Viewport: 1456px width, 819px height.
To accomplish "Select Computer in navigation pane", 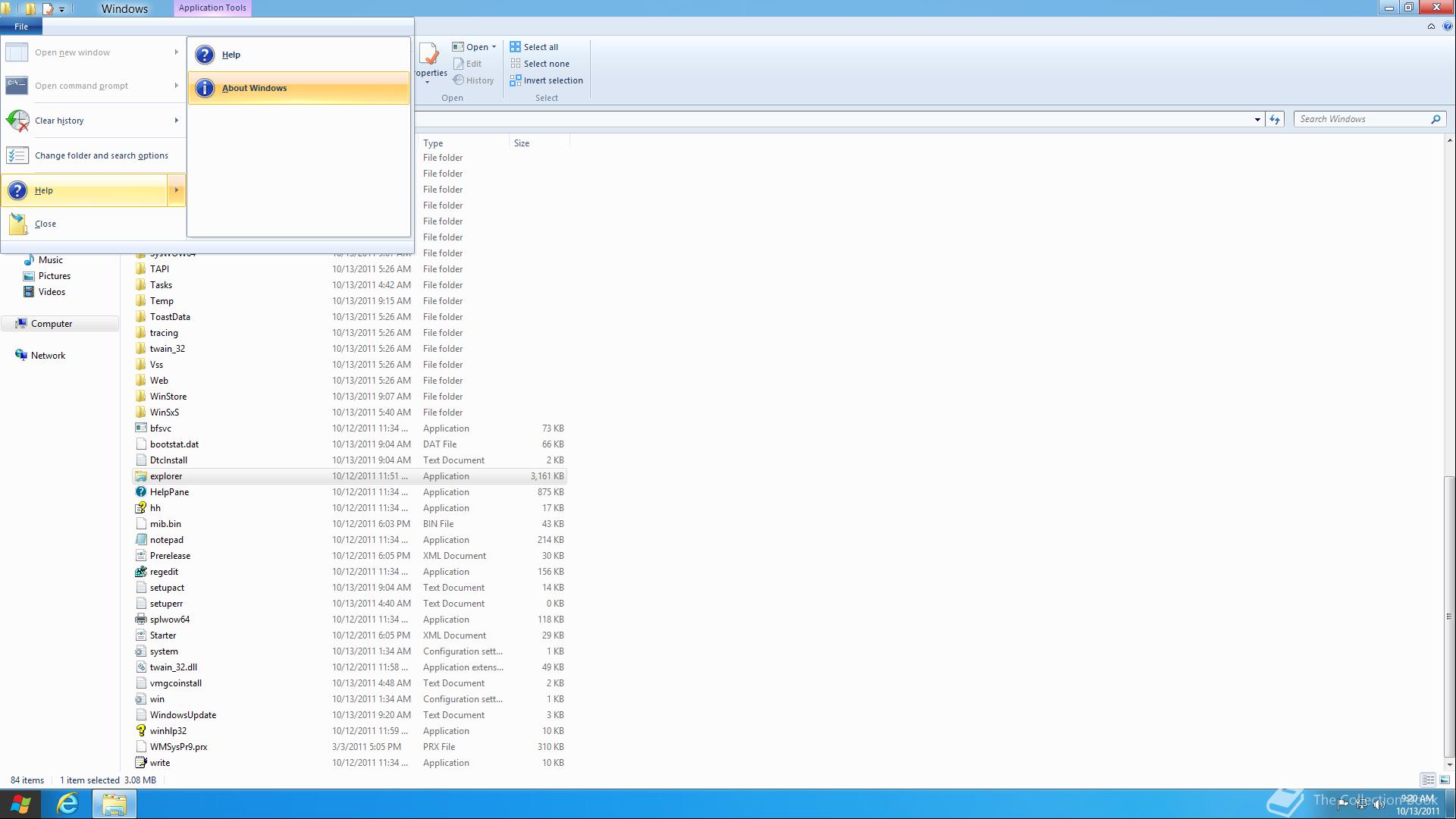I will click(x=60, y=324).
